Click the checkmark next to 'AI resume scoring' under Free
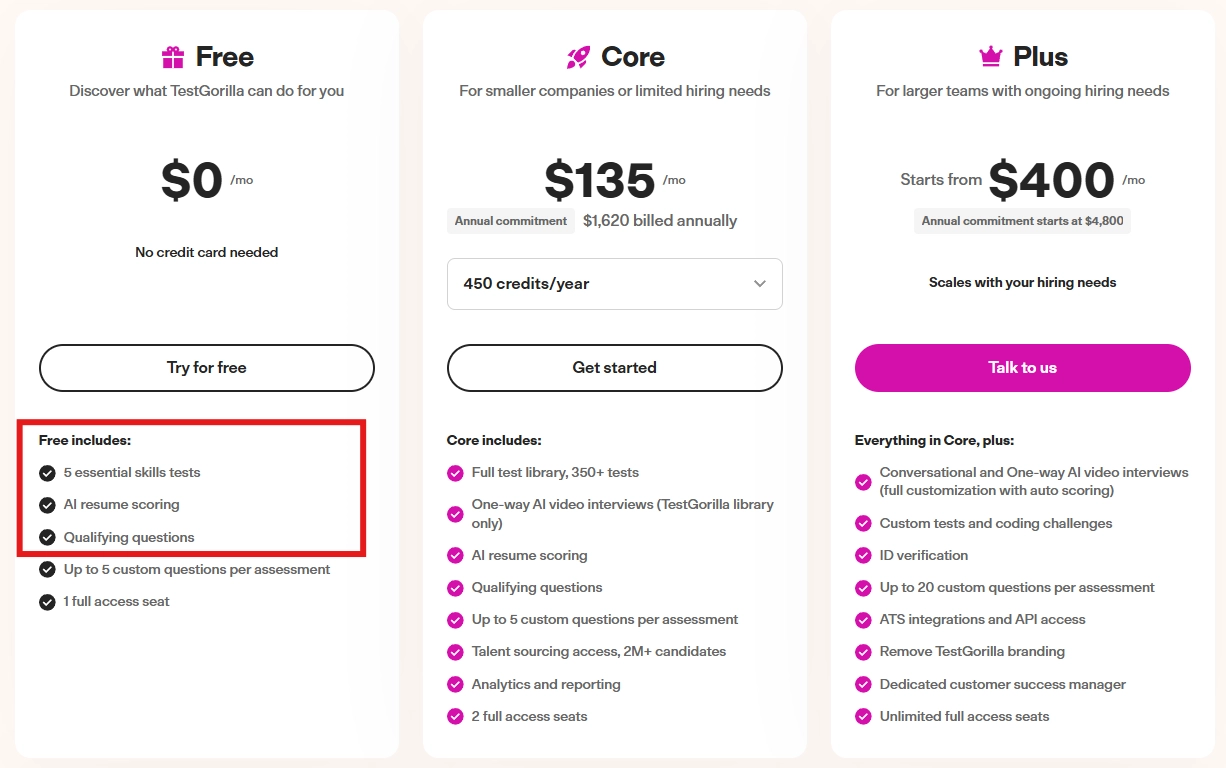Screen dimensions: 1226x768 tap(48, 505)
